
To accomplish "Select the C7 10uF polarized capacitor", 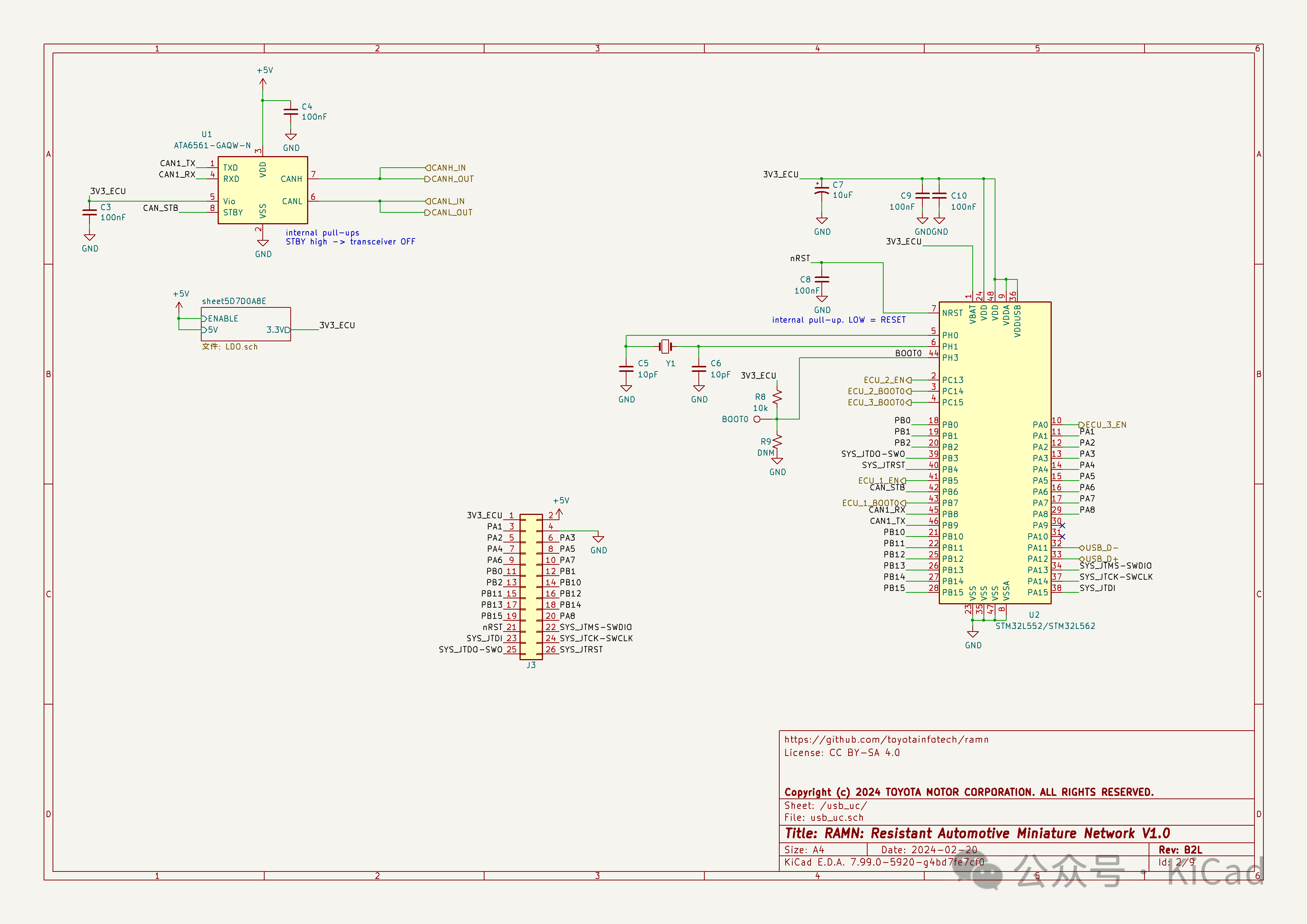I will tap(821, 191).
